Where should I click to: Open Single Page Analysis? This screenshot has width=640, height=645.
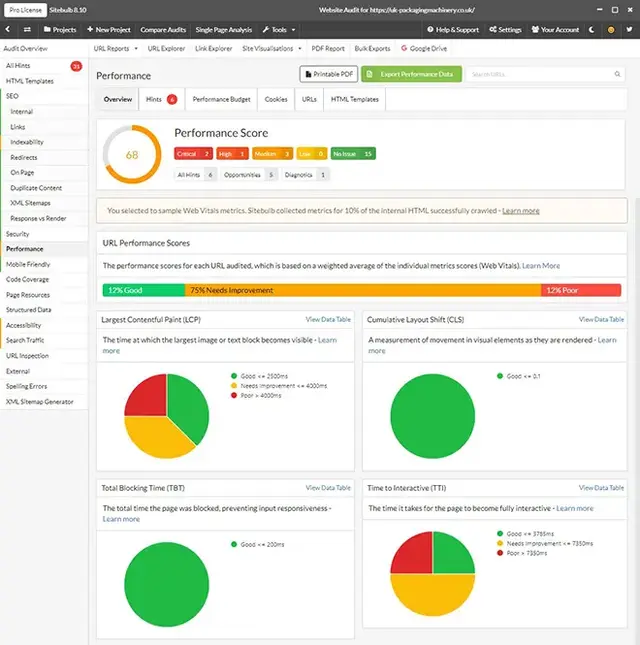coord(223,30)
